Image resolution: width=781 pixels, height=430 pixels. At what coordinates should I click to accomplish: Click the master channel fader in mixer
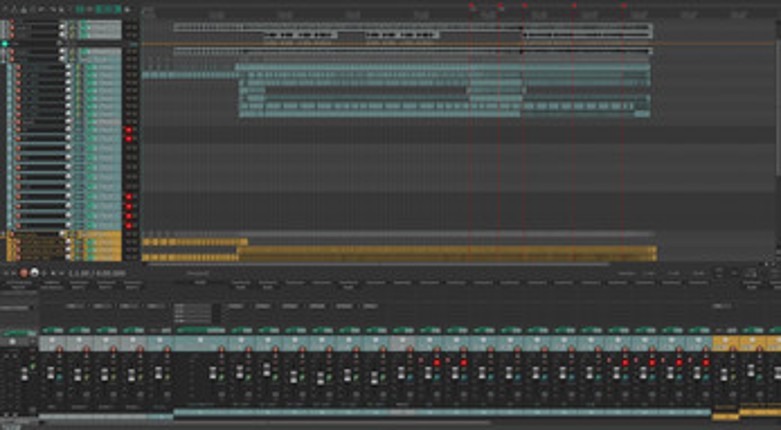[x=24, y=375]
